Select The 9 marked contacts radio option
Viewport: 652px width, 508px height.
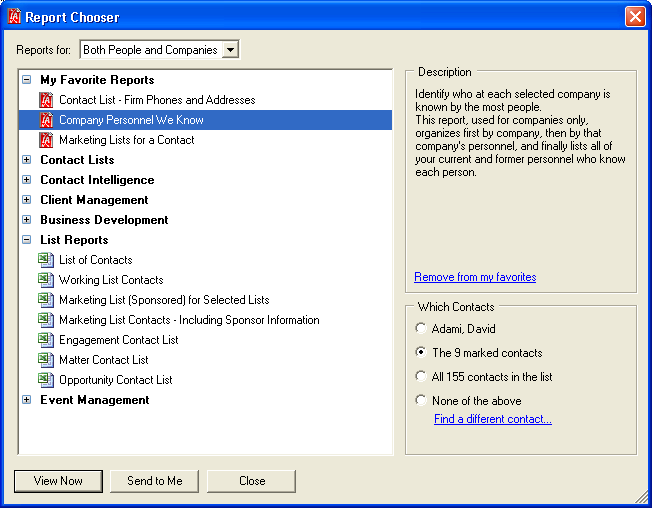tap(421, 353)
